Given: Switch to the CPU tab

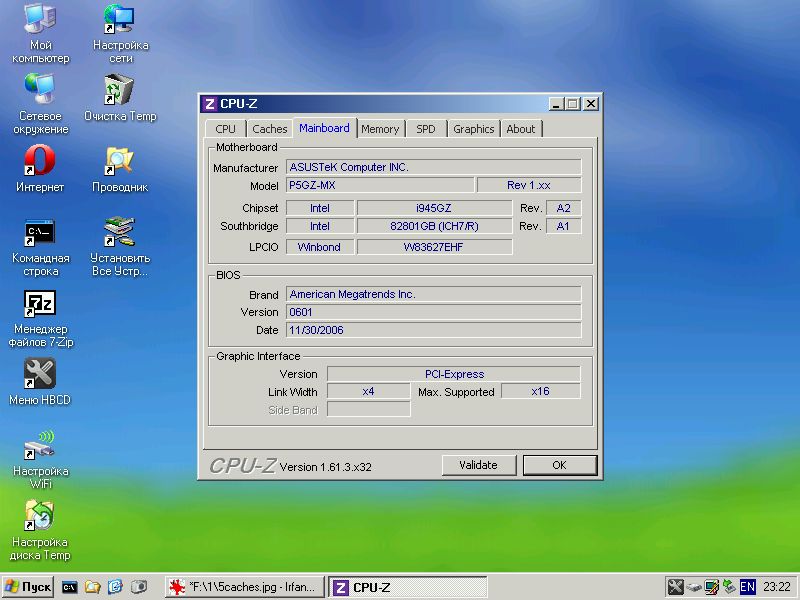Looking at the screenshot, I should [226, 129].
